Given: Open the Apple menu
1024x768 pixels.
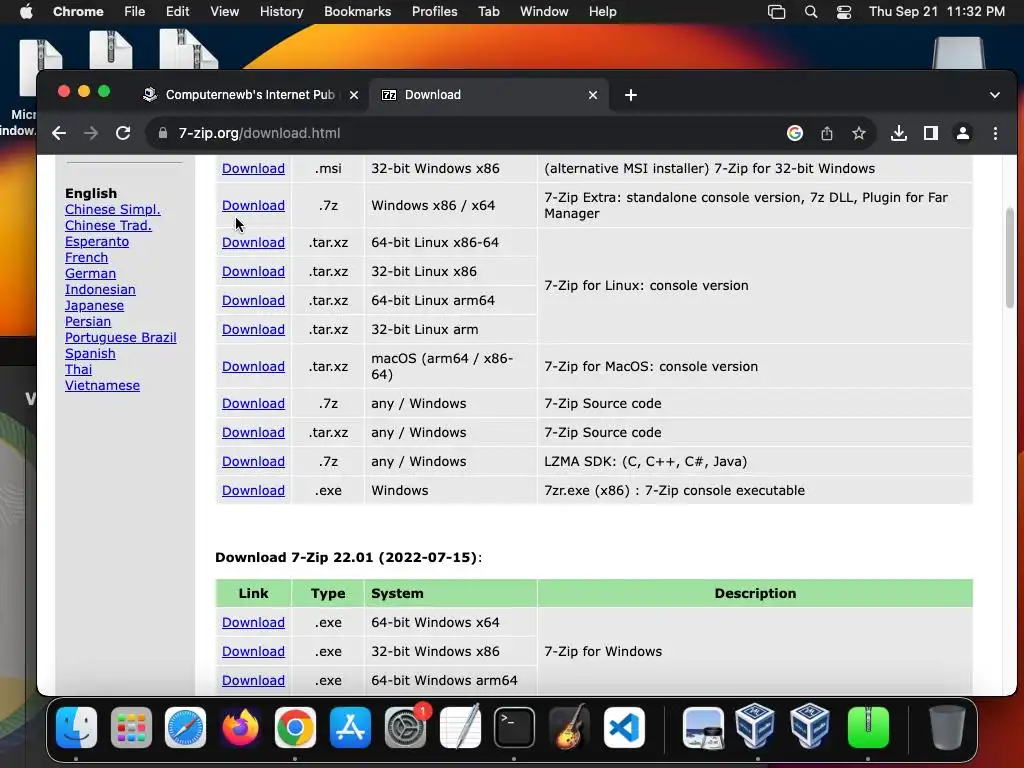Looking at the screenshot, I should pyautogui.click(x=26, y=11).
